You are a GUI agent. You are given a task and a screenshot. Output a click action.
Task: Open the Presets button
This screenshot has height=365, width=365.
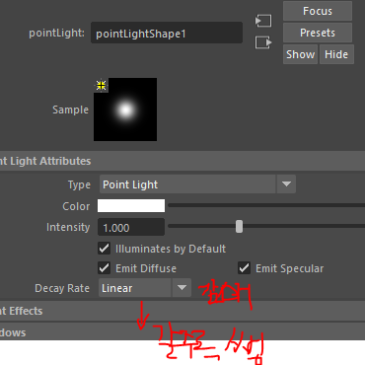(317, 33)
